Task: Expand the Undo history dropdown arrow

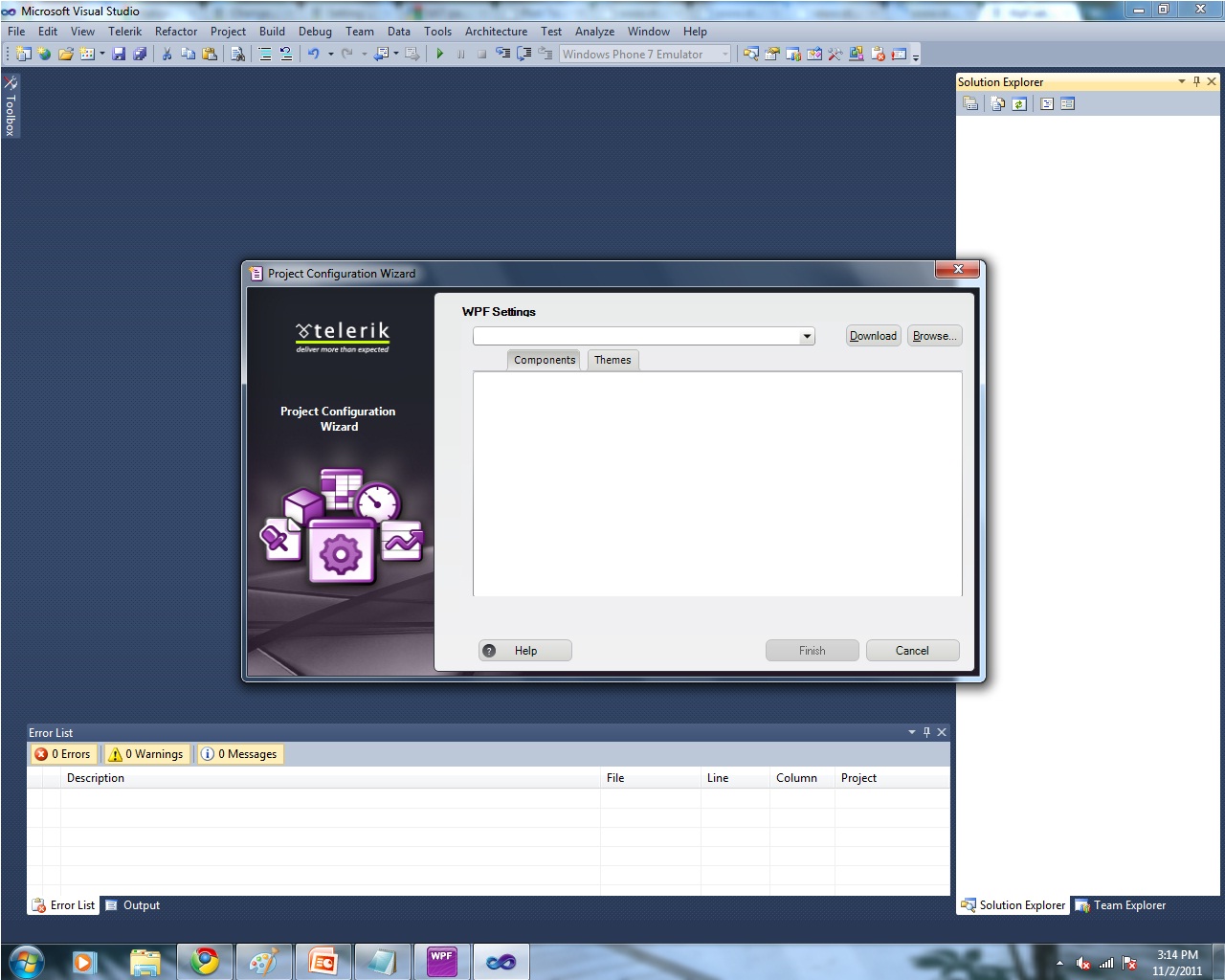Action: coord(331,55)
